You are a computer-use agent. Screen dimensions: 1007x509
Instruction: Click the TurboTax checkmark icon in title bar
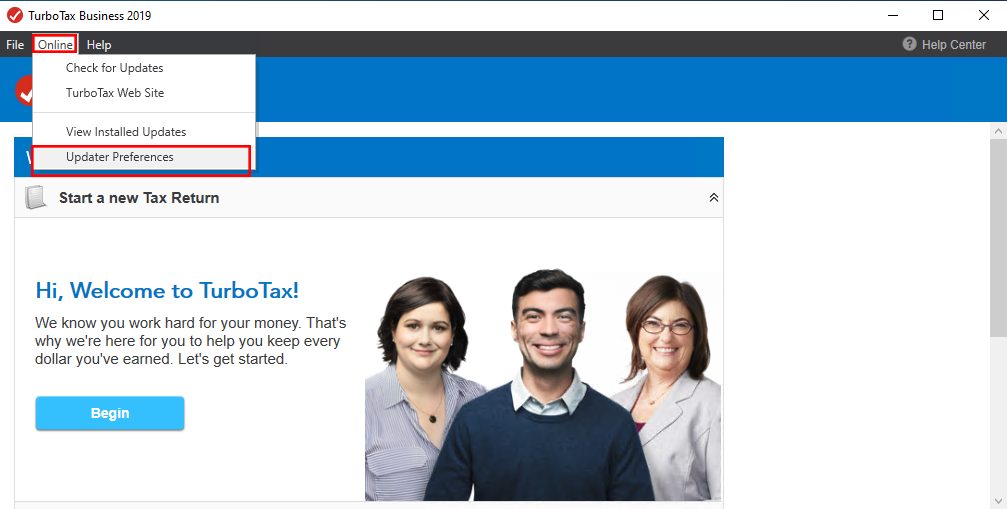15,15
